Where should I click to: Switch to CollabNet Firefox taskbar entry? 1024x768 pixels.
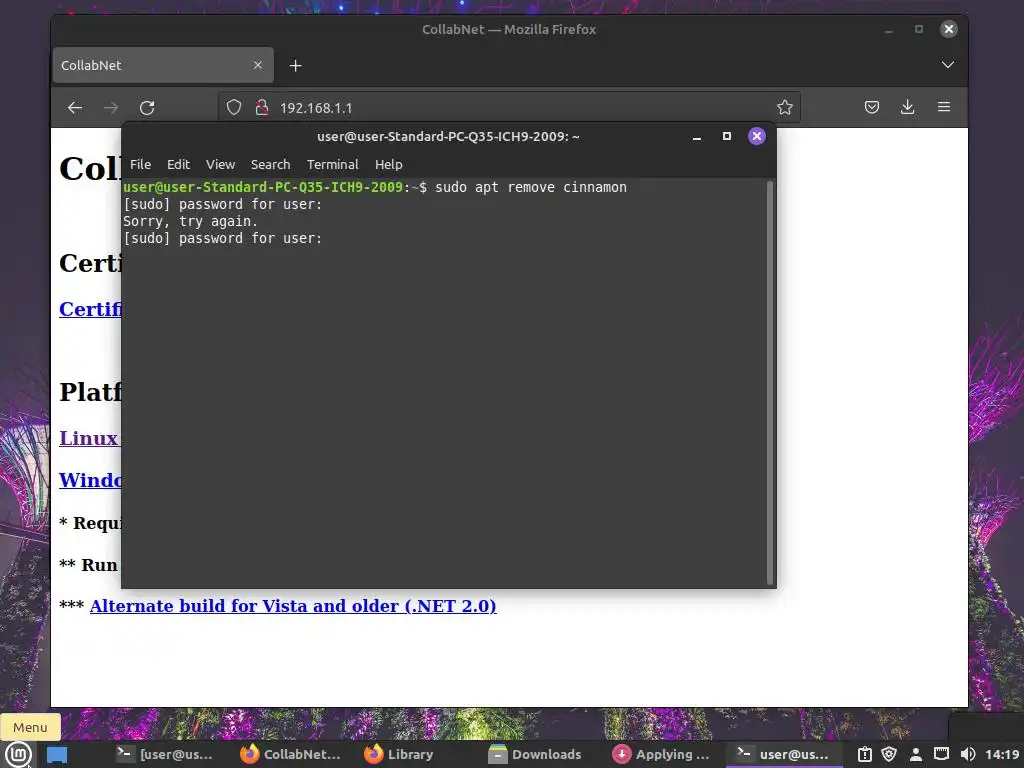pos(290,754)
